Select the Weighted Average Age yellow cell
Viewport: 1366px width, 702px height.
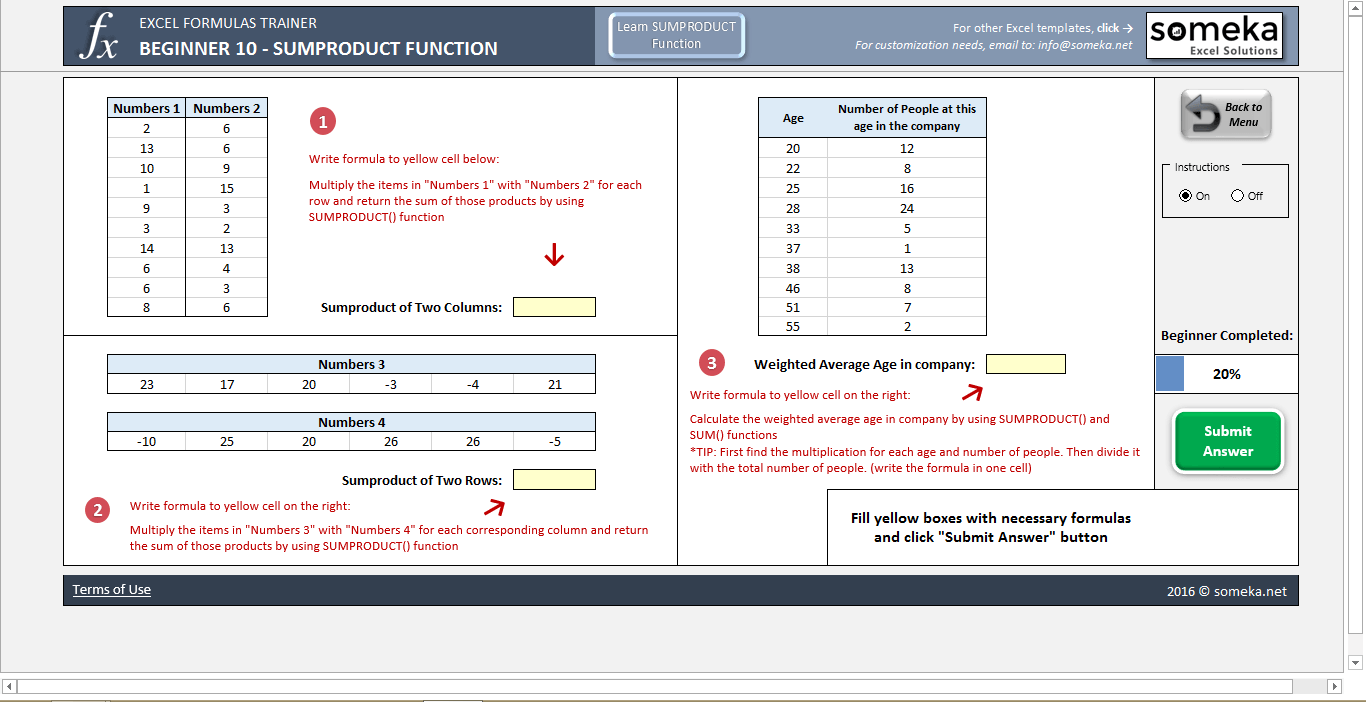coord(1026,364)
